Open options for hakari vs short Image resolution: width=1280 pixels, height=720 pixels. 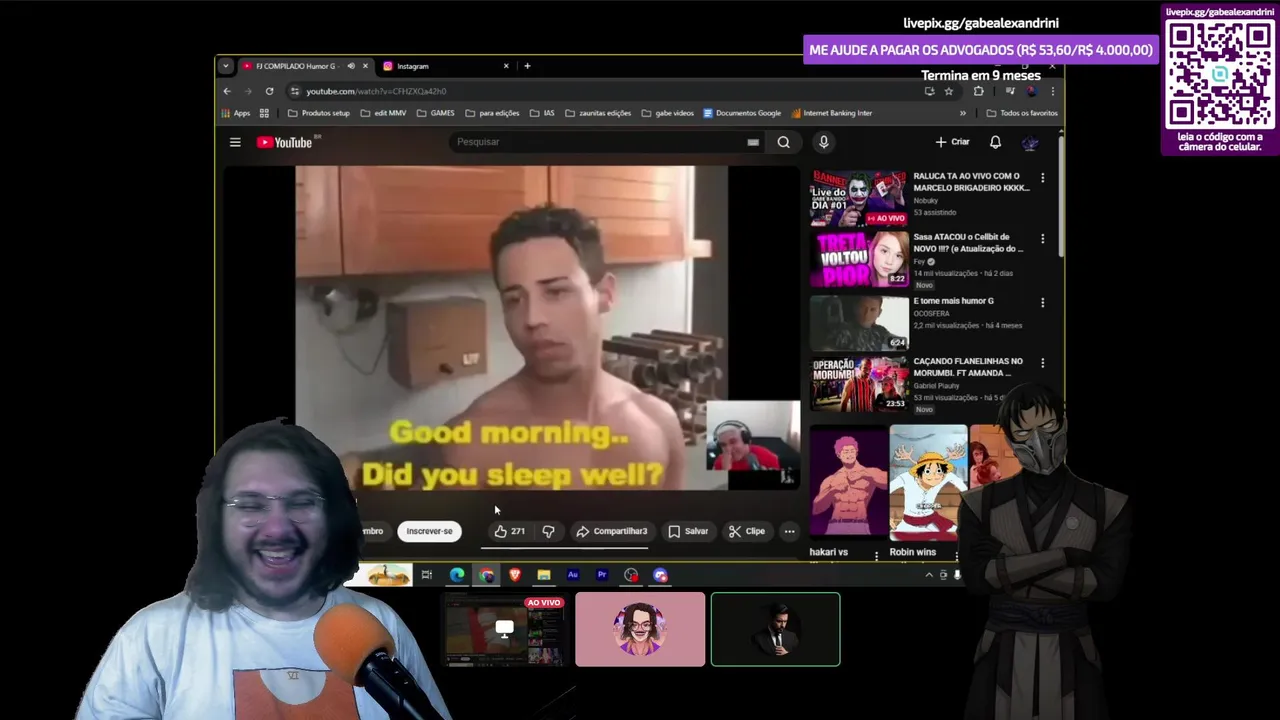[876, 555]
